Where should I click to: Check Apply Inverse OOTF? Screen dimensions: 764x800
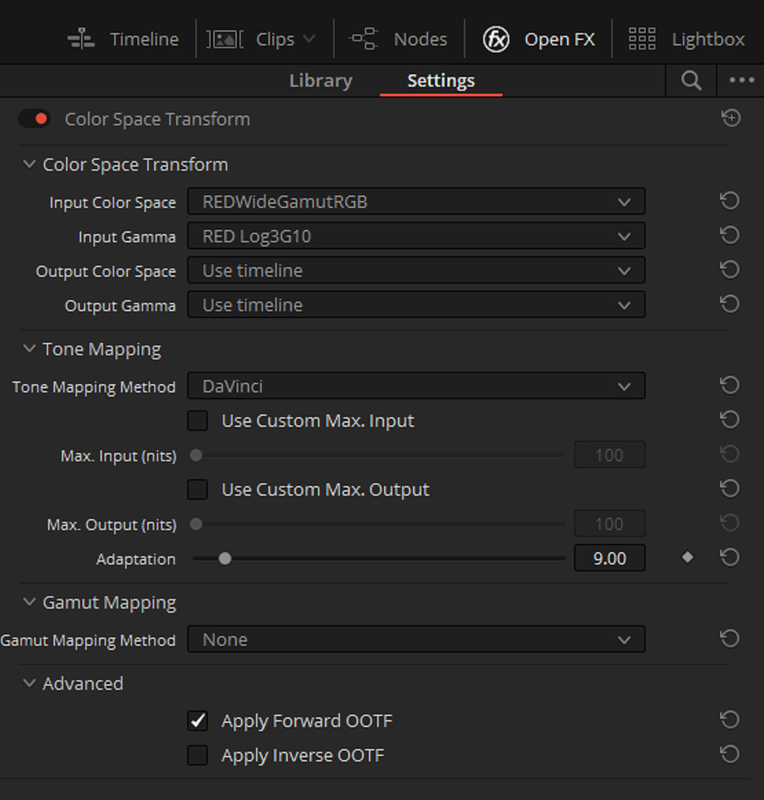click(198, 756)
